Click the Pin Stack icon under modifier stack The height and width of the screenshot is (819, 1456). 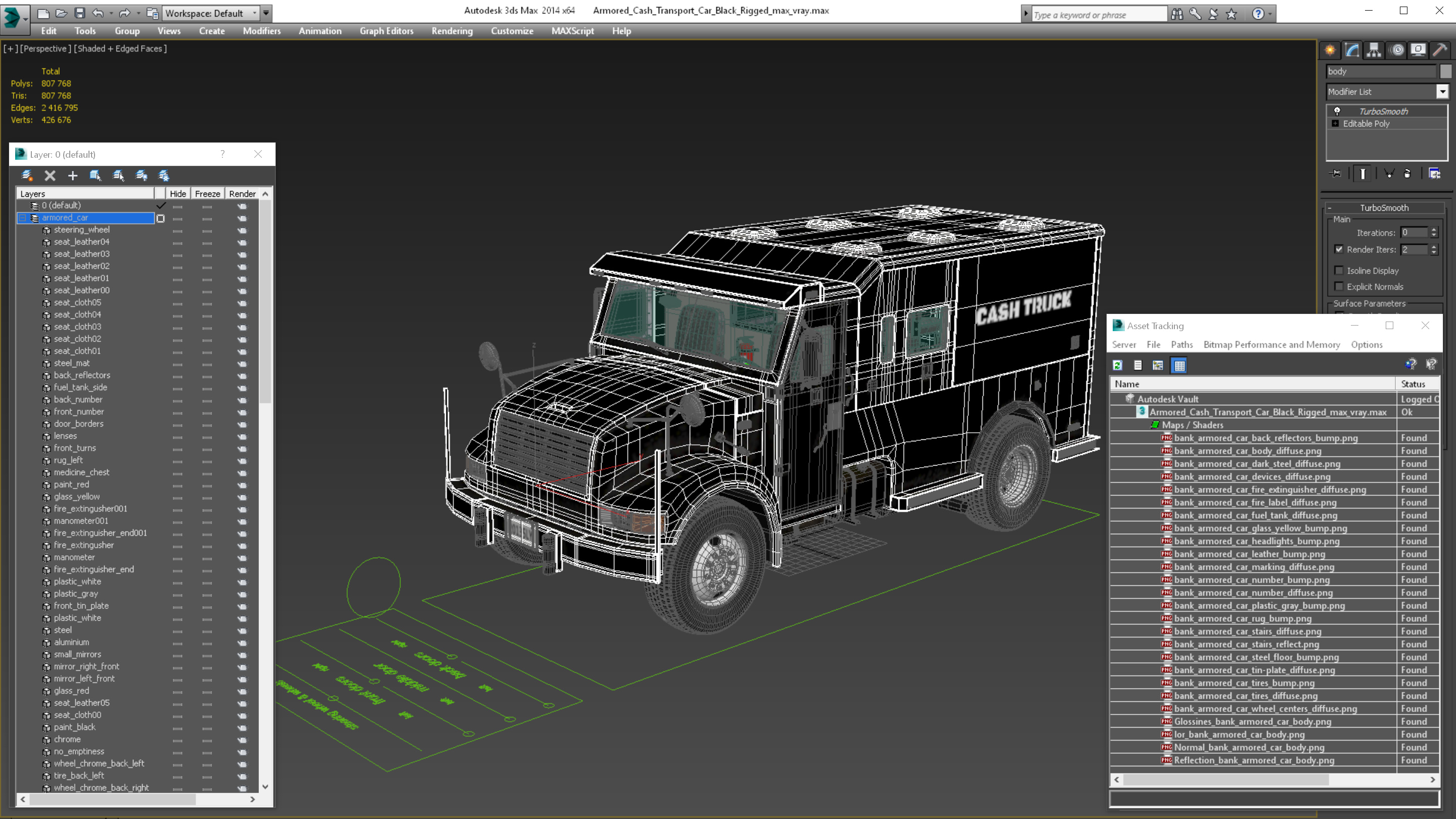[1336, 173]
